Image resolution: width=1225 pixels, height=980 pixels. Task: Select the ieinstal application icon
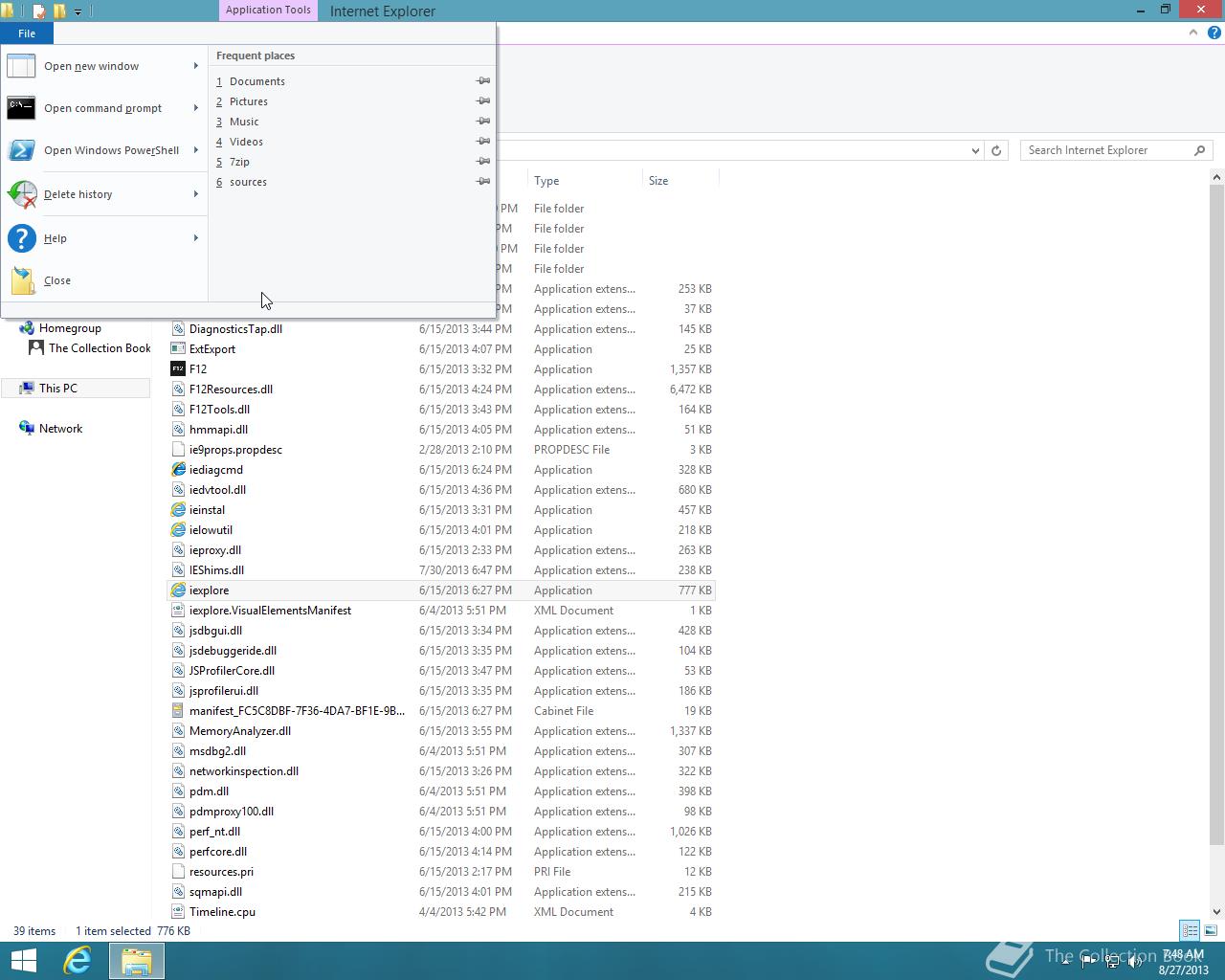(x=178, y=510)
